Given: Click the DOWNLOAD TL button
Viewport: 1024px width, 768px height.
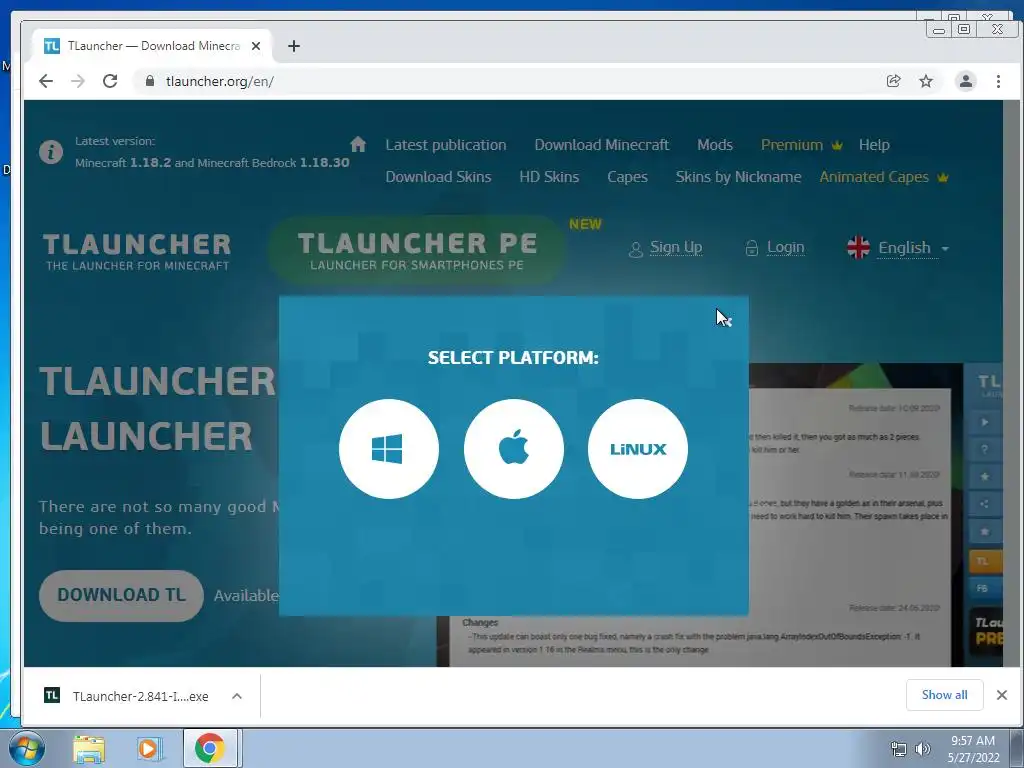Looking at the screenshot, I should pyautogui.click(x=121, y=595).
